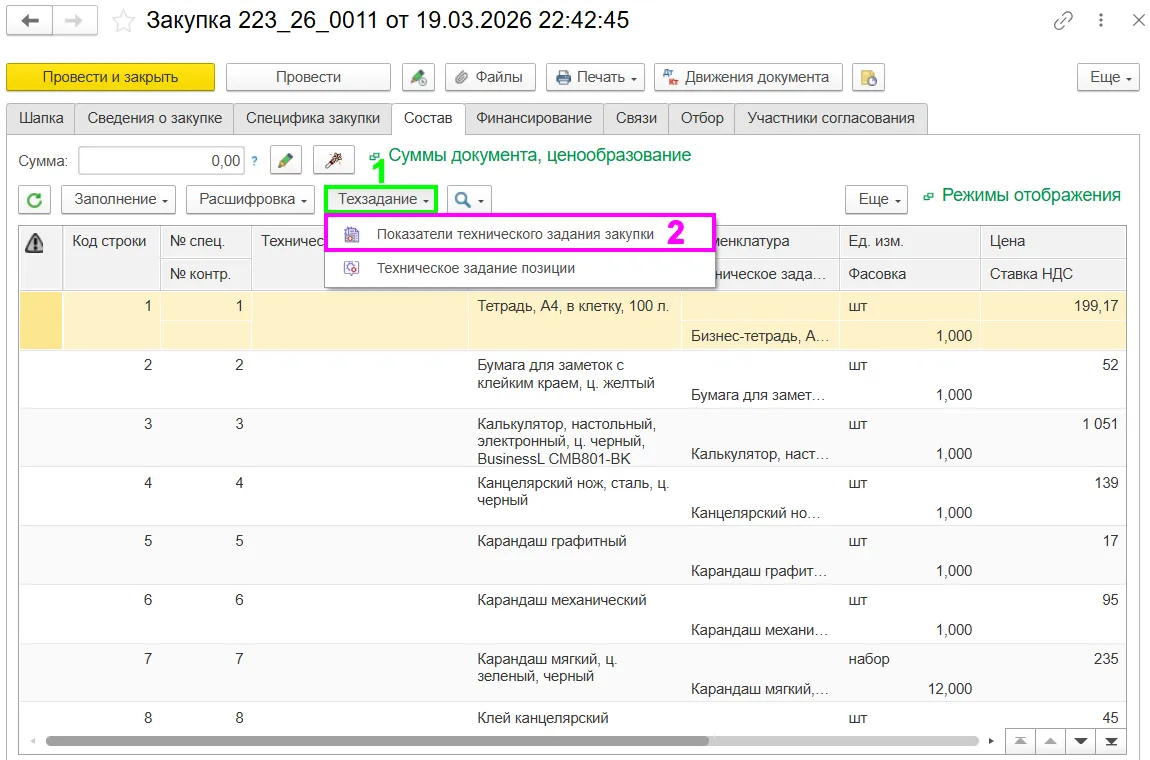Click the Сумма input field
1150x760 pixels.
[x=162, y=161]
